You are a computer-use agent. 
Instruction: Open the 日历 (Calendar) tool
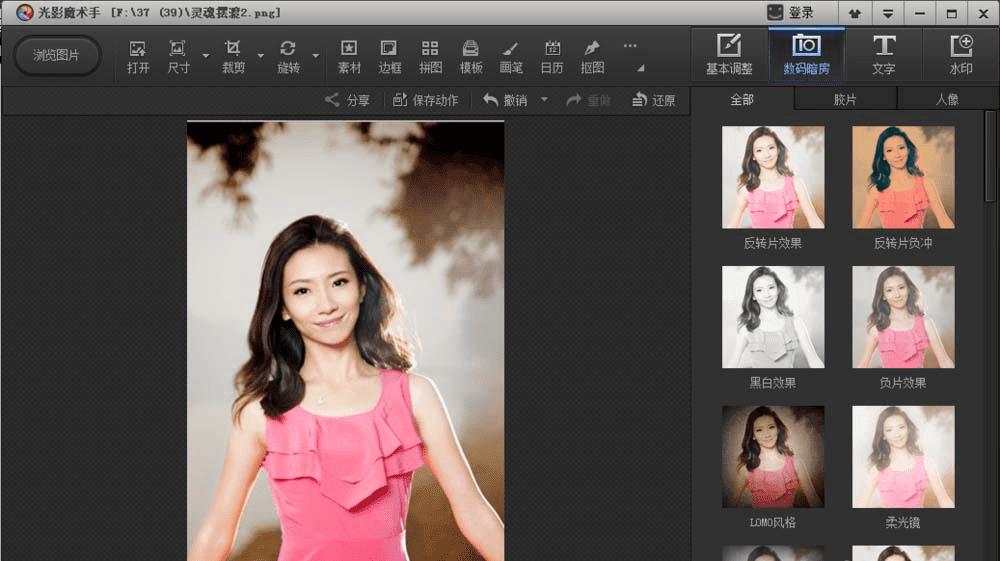[x=552, y=56]
